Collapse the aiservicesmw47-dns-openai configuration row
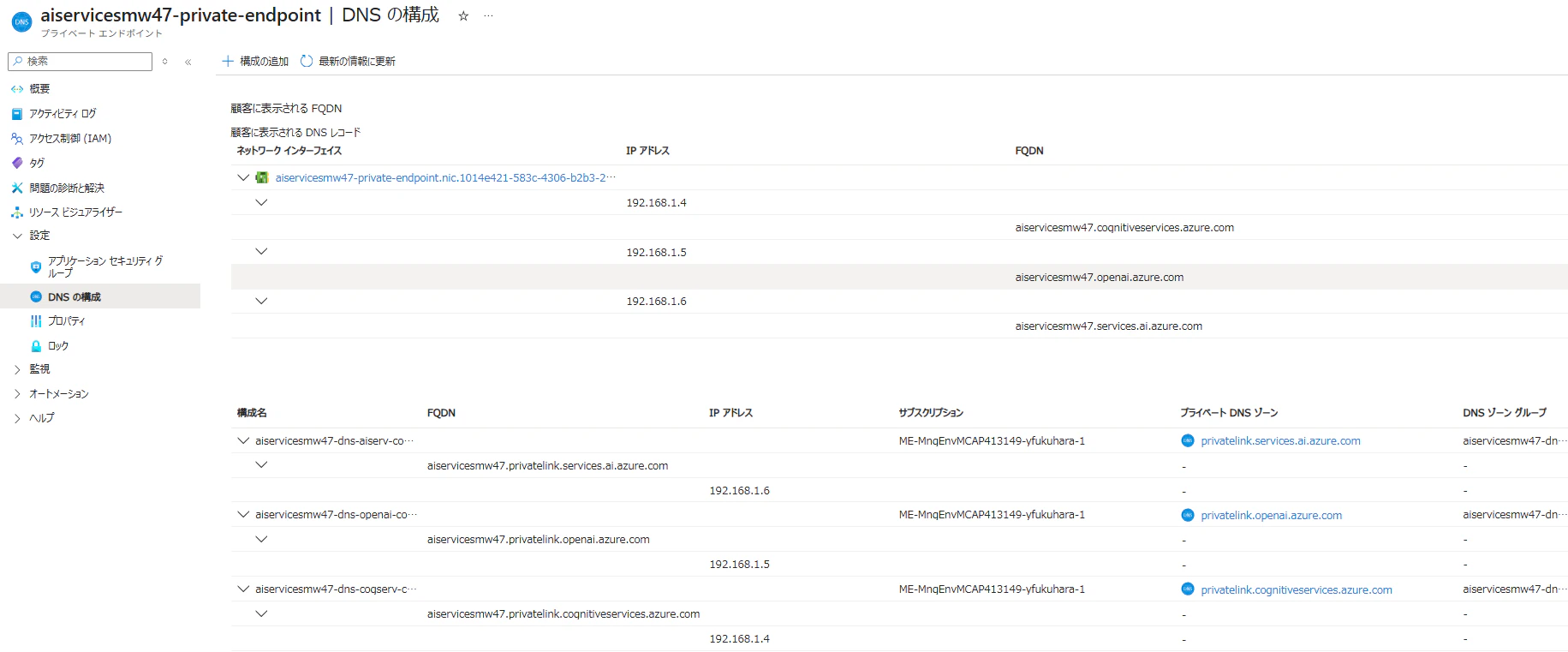 point(243,514)
